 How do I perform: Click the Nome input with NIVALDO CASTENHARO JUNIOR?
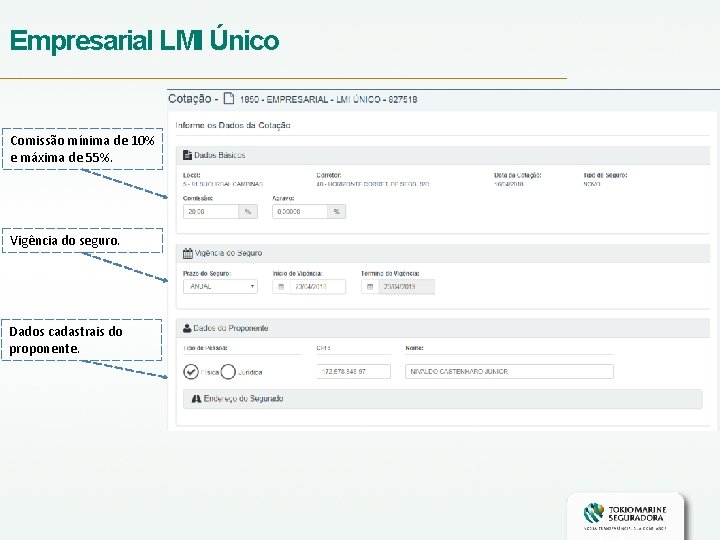point(509,371)
